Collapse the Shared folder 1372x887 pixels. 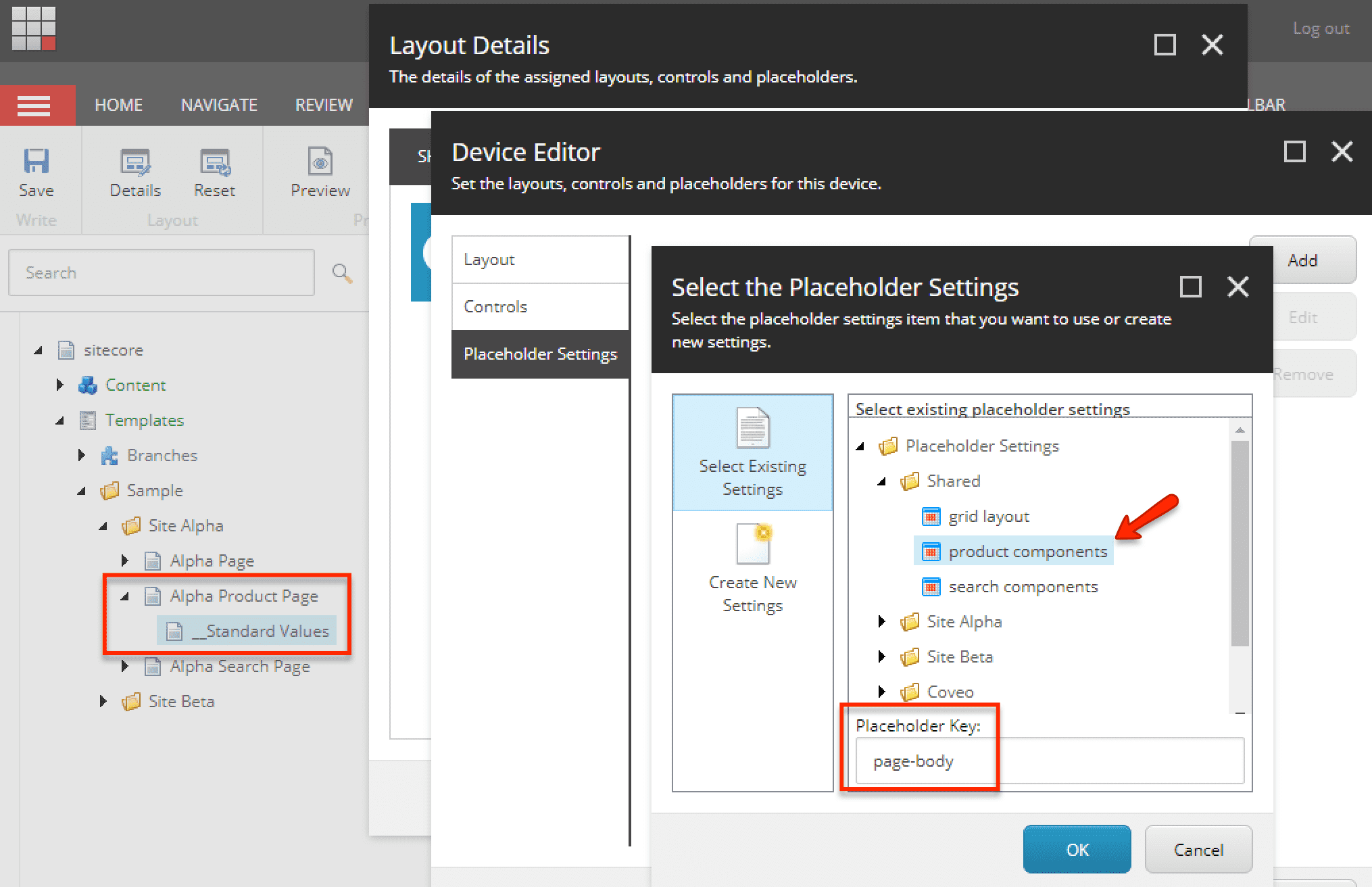pos(881,481)
